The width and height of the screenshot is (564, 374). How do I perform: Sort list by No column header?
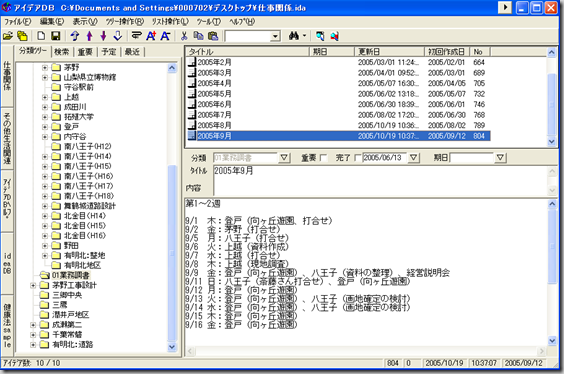480,52
